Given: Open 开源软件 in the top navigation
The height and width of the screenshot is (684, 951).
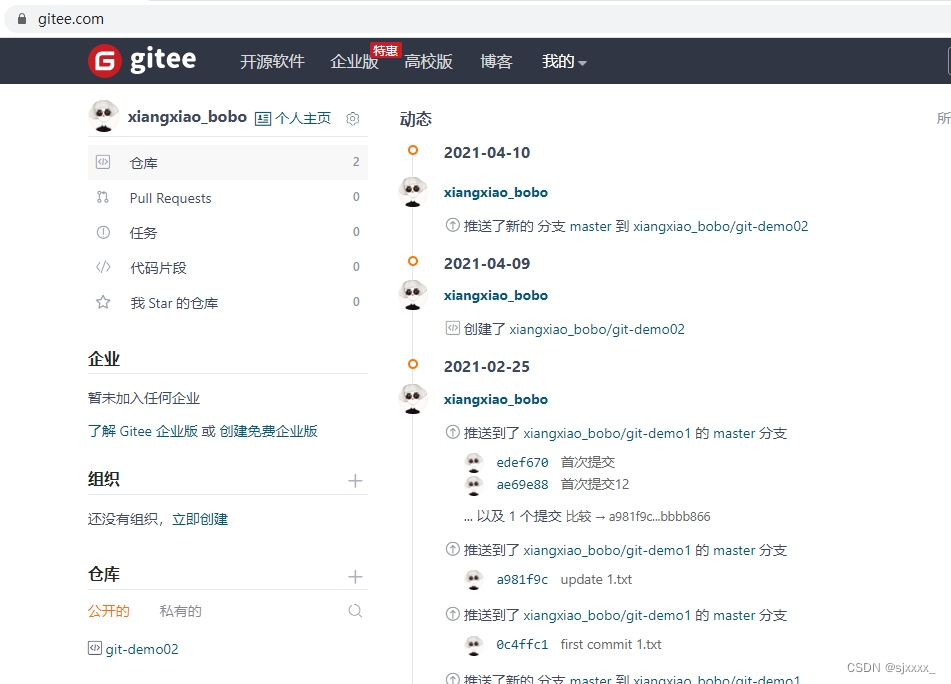Looking at the screenshot, I should click(272, 61).
